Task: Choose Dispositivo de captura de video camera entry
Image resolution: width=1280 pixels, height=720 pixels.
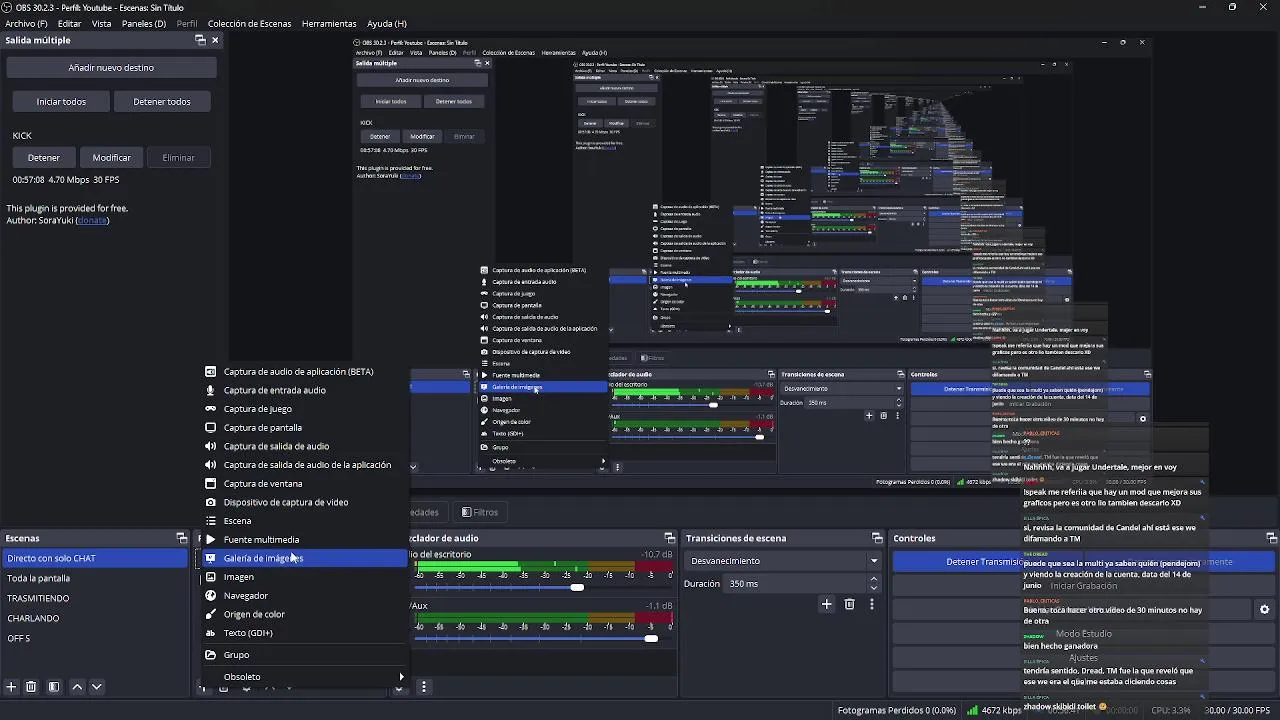Action: (x=304, y=502)
